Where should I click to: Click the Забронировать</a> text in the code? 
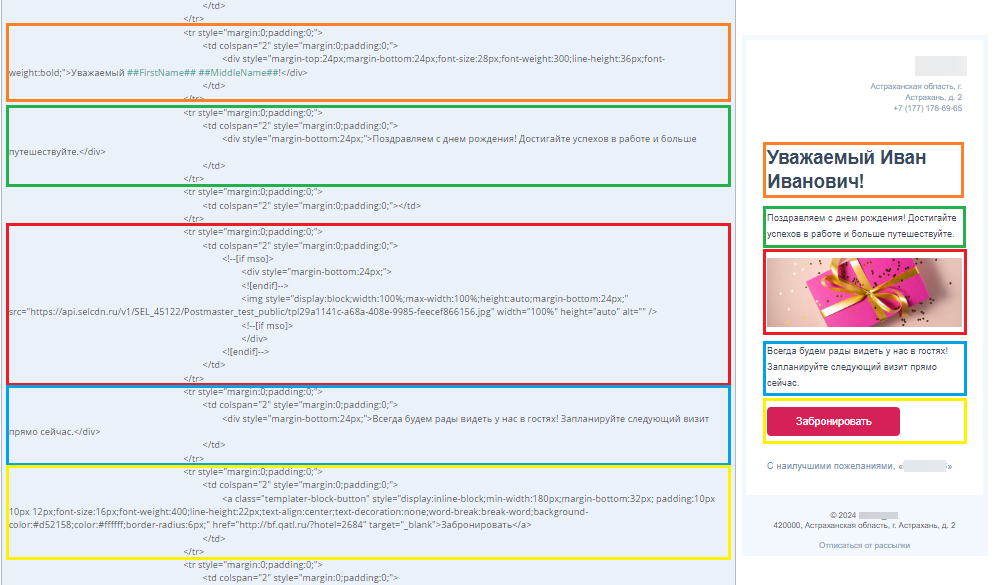point(486,525)
